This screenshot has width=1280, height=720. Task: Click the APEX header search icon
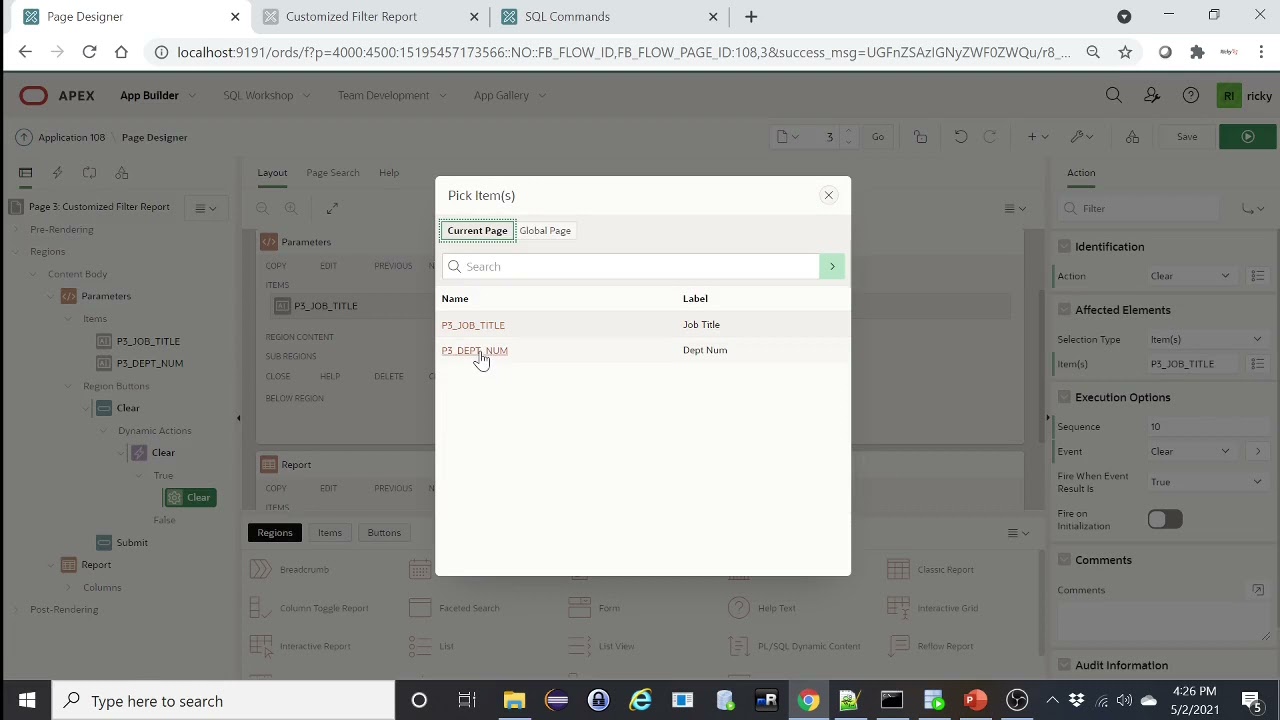(1113, 96)
